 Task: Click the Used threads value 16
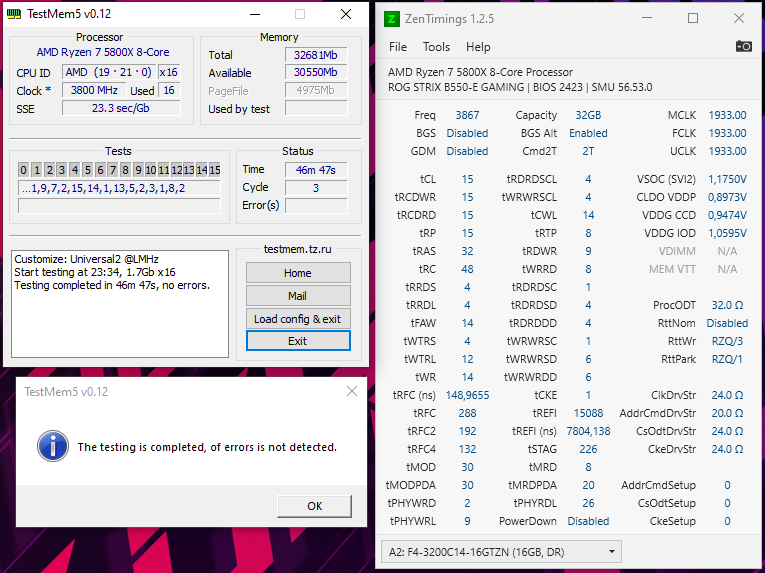click(x=169, y=90)
